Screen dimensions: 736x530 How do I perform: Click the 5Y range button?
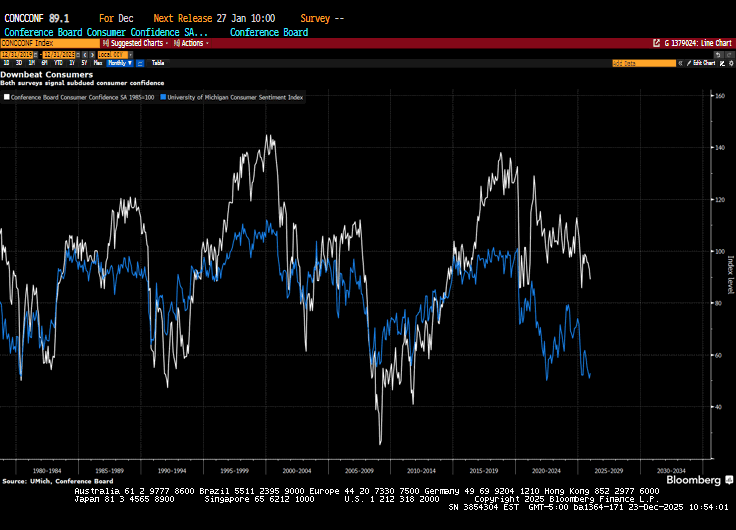click(x=84, y=62)
